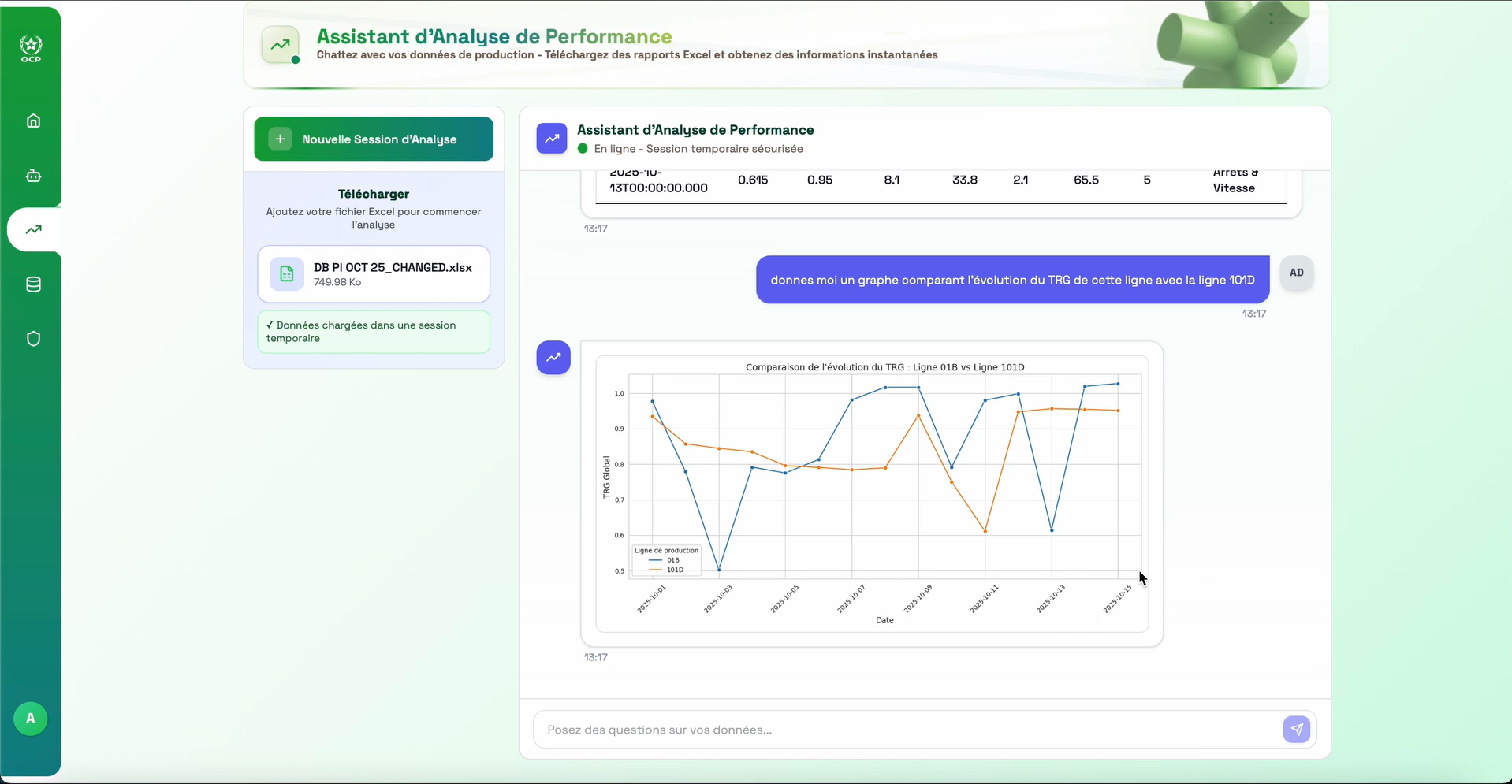
Task: Click the AD user avatar
Action: (x=1297, y=273)
